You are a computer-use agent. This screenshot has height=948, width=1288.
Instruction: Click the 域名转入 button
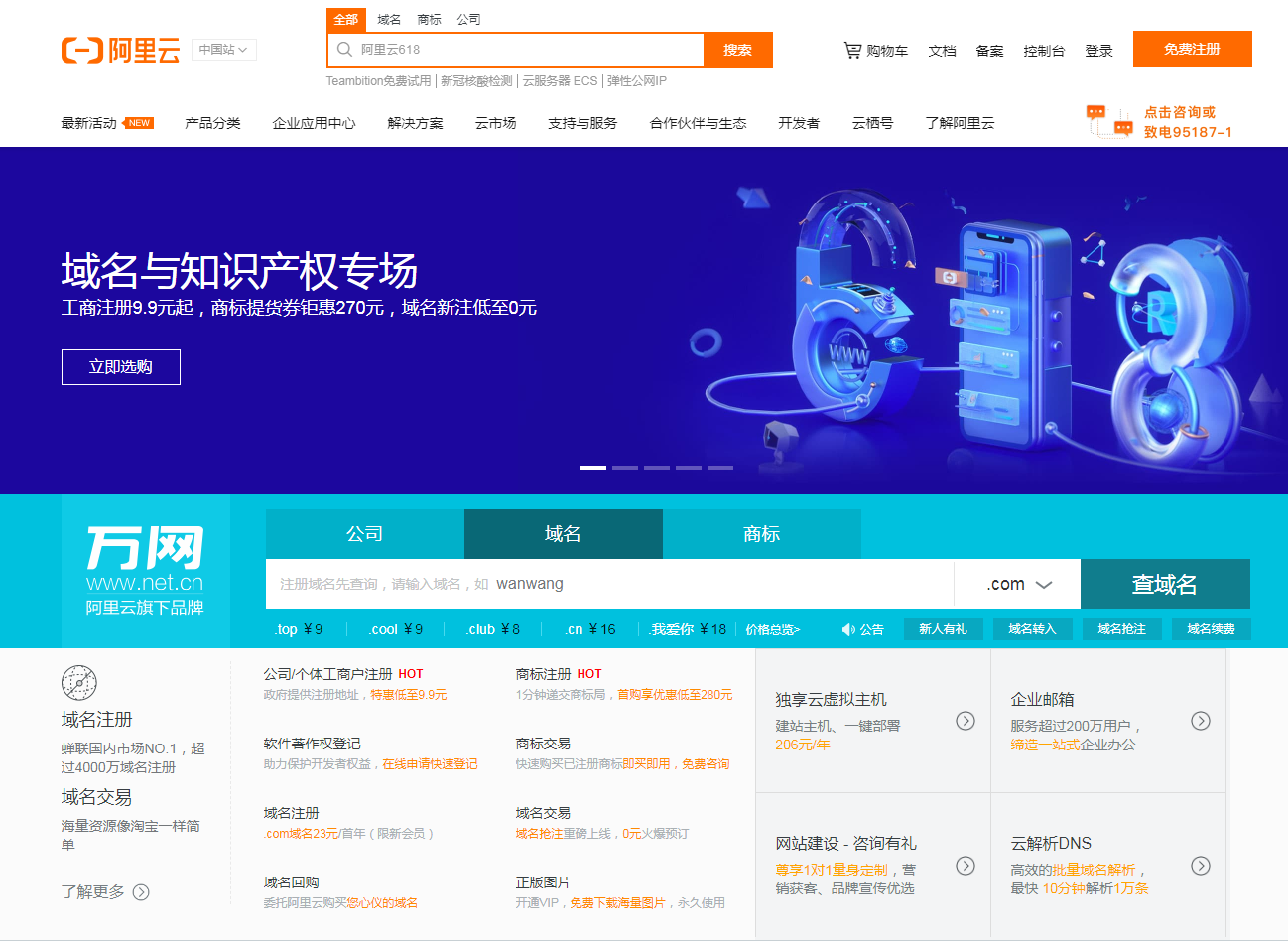coord(1032,629)
